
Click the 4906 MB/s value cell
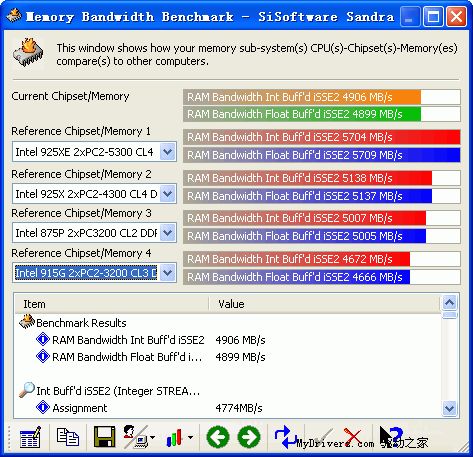(x=240, y=340)
